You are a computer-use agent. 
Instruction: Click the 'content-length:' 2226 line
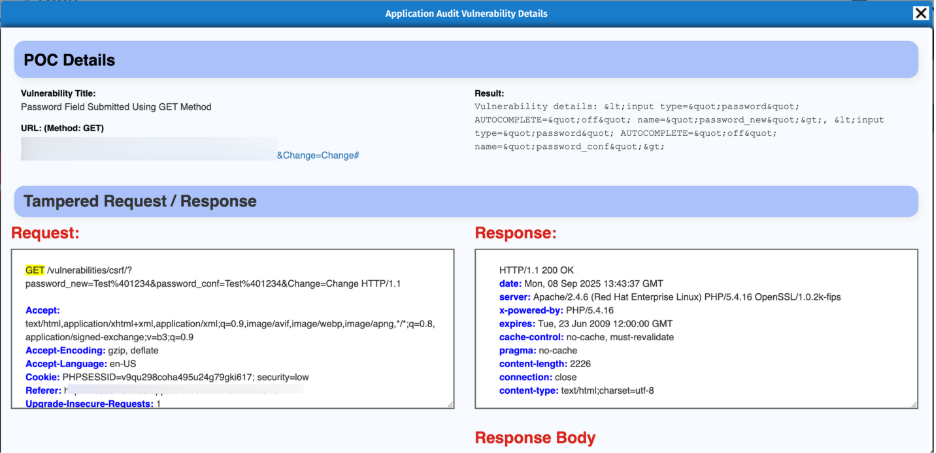pos(545,364)
